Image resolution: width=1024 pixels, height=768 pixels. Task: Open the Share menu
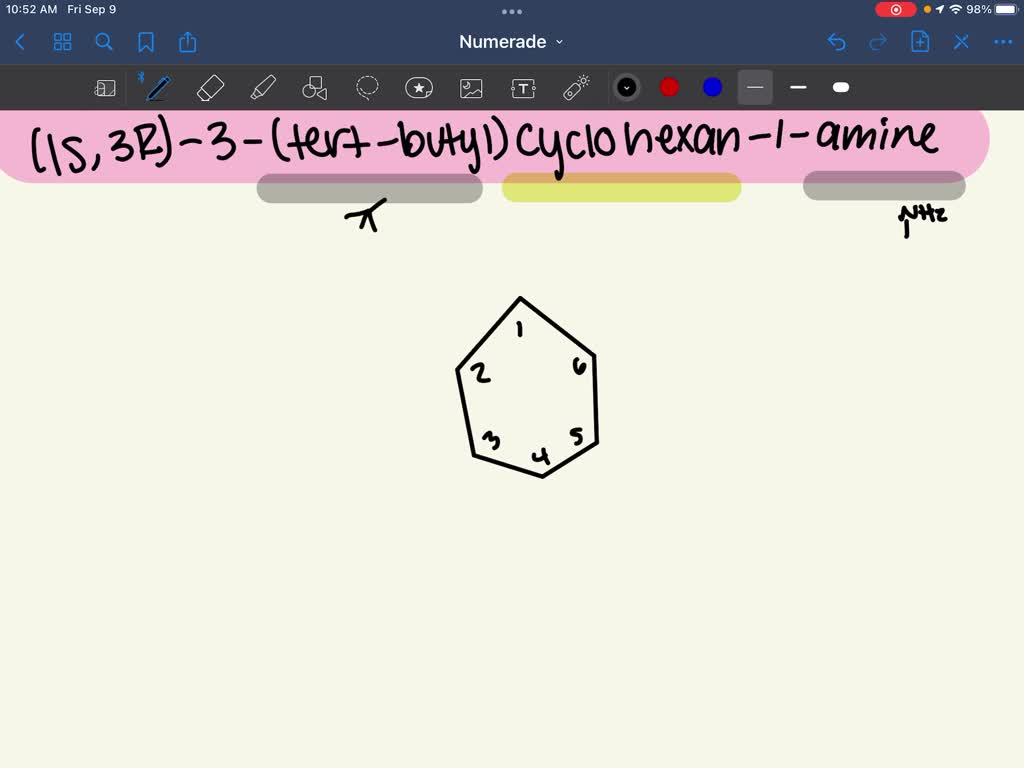point(188,42)
